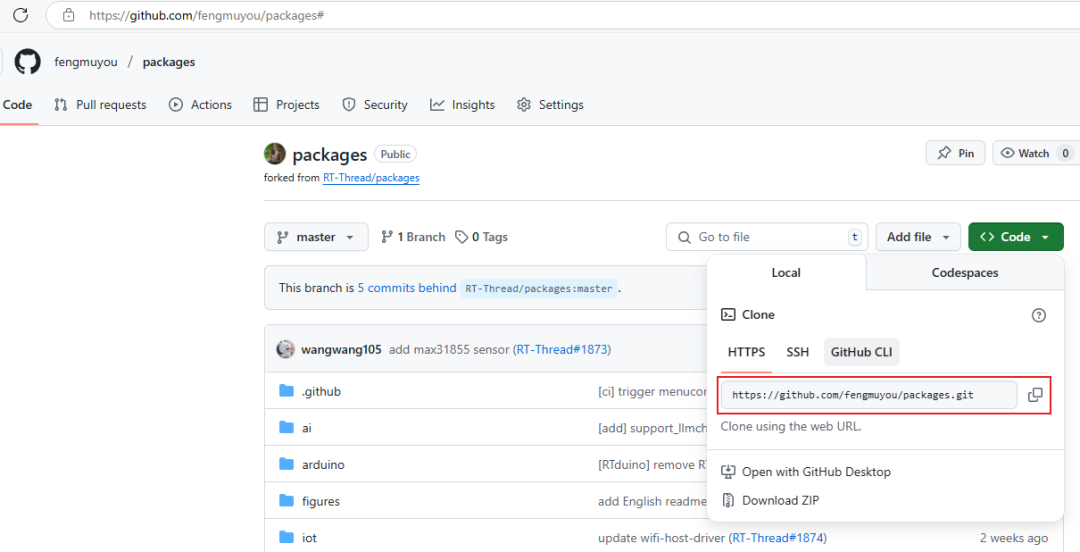Click the Download ZIP archive icon

(728, 500)
